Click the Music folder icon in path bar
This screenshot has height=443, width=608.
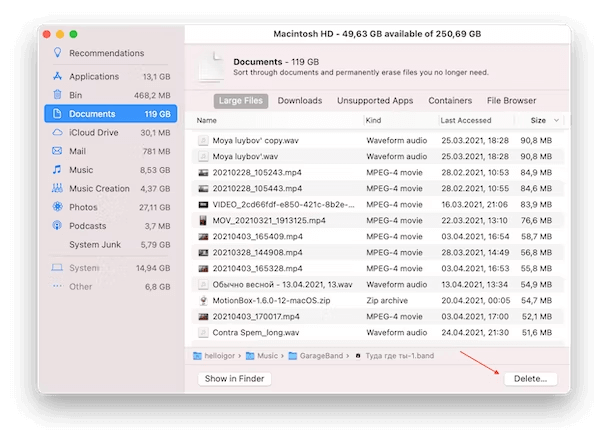click(x=250, y=356)
